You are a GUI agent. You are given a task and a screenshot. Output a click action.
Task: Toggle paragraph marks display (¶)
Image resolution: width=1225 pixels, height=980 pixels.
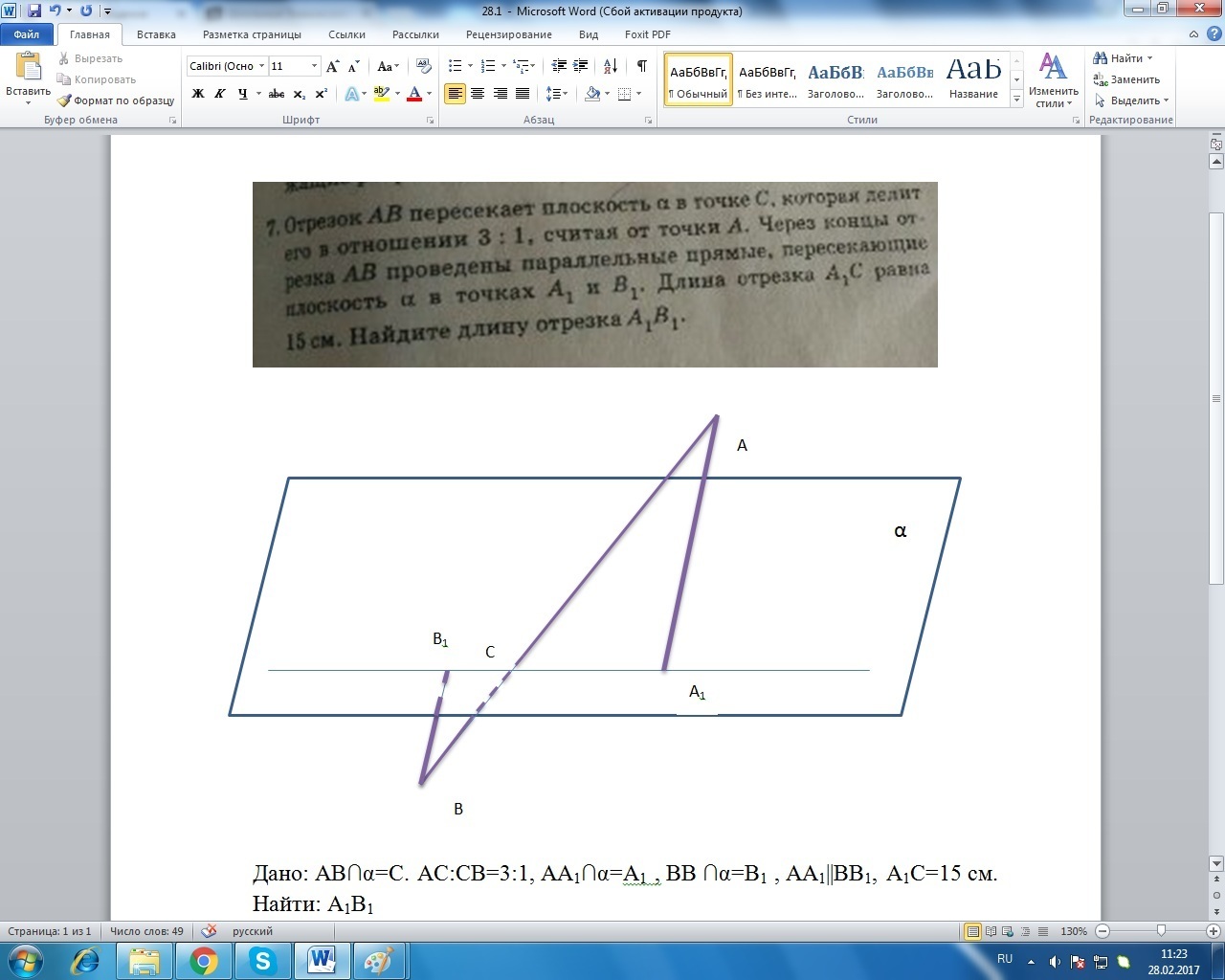click(641, 66)
